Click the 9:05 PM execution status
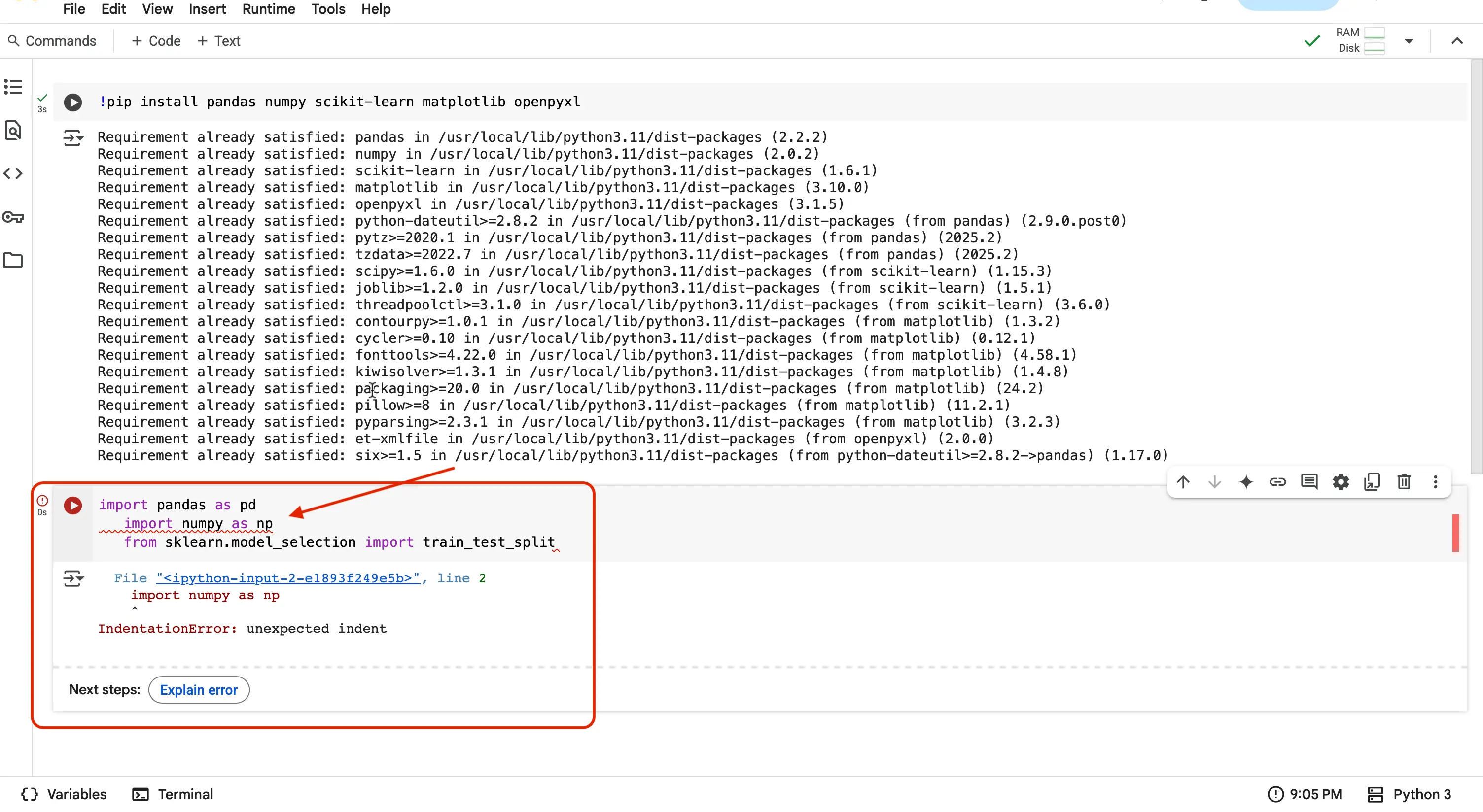The height and width of the screenshot is (812, 1483). pos(1305,794)
